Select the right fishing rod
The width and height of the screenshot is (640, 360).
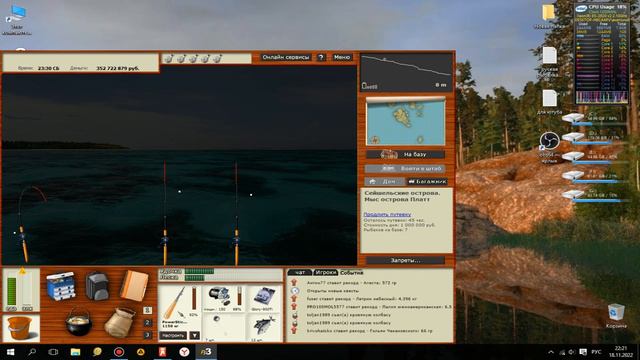point(236,212)
